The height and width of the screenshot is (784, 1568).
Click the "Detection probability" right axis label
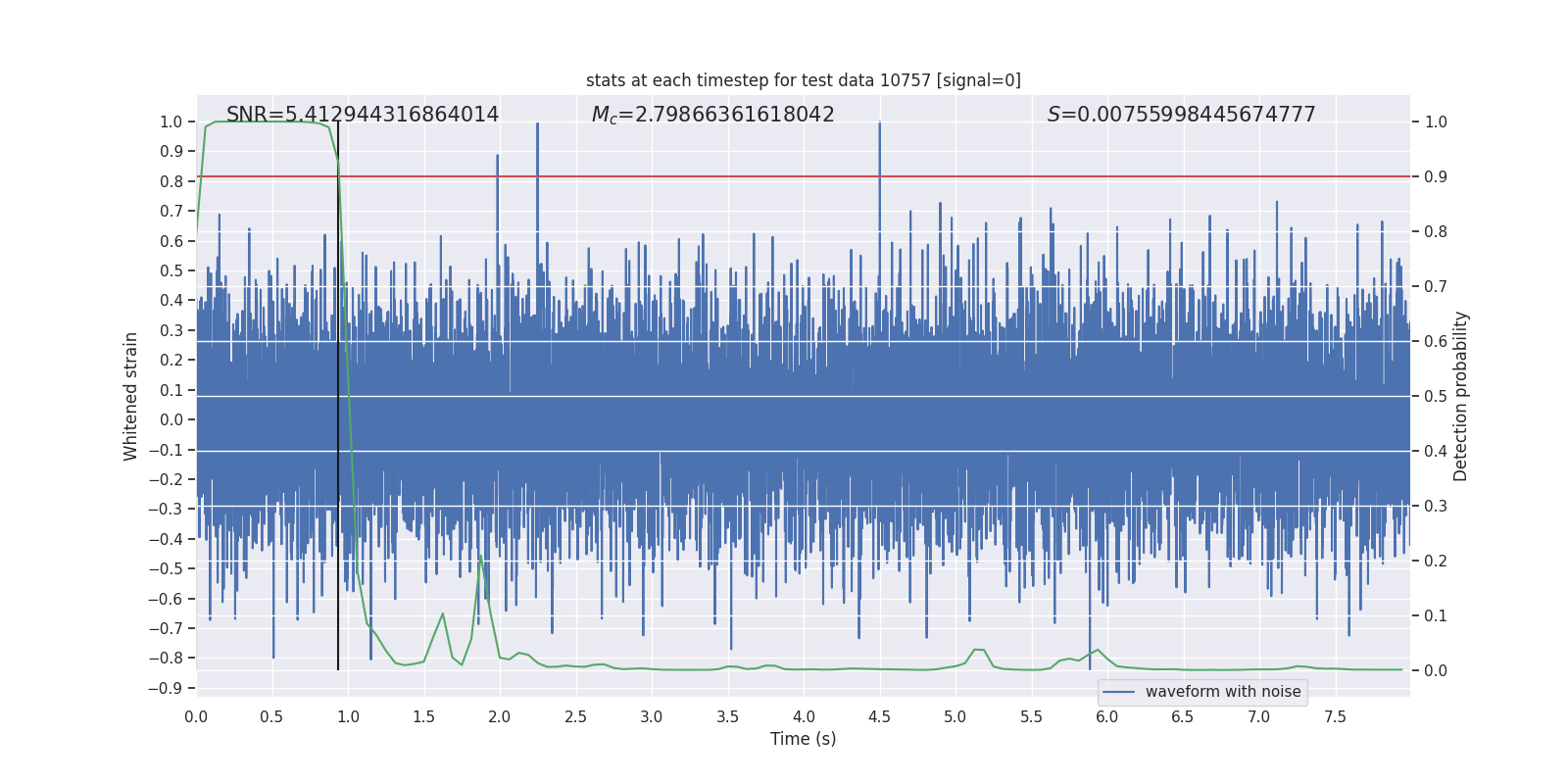(x=1461, y=396)
